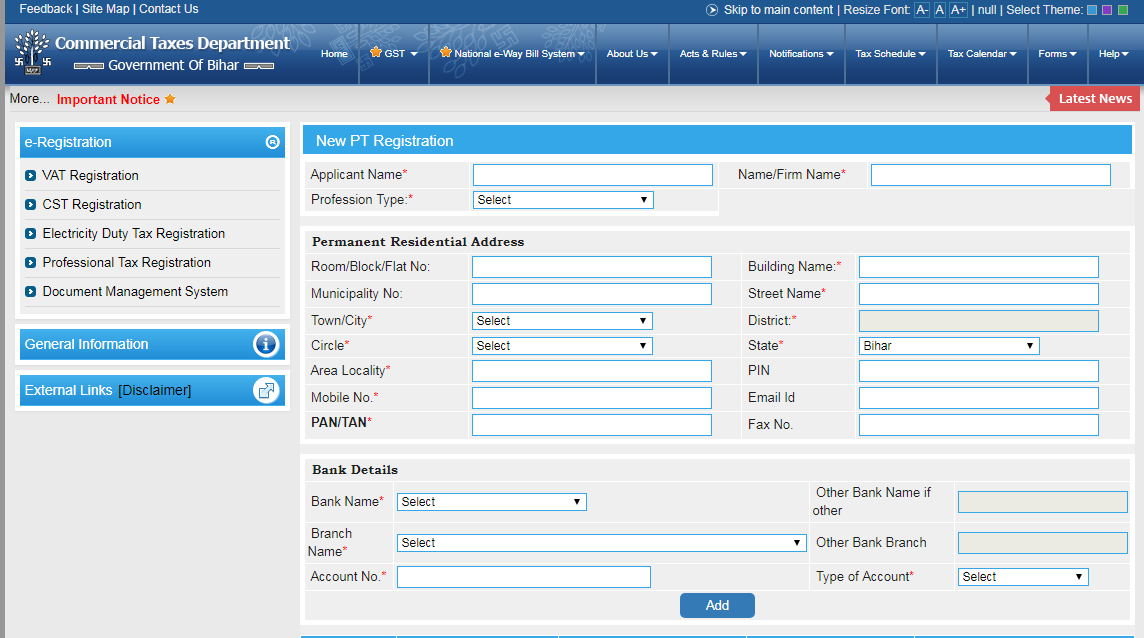Collapse the e-Registration panel using its circle icon

[x=272, y=142]
